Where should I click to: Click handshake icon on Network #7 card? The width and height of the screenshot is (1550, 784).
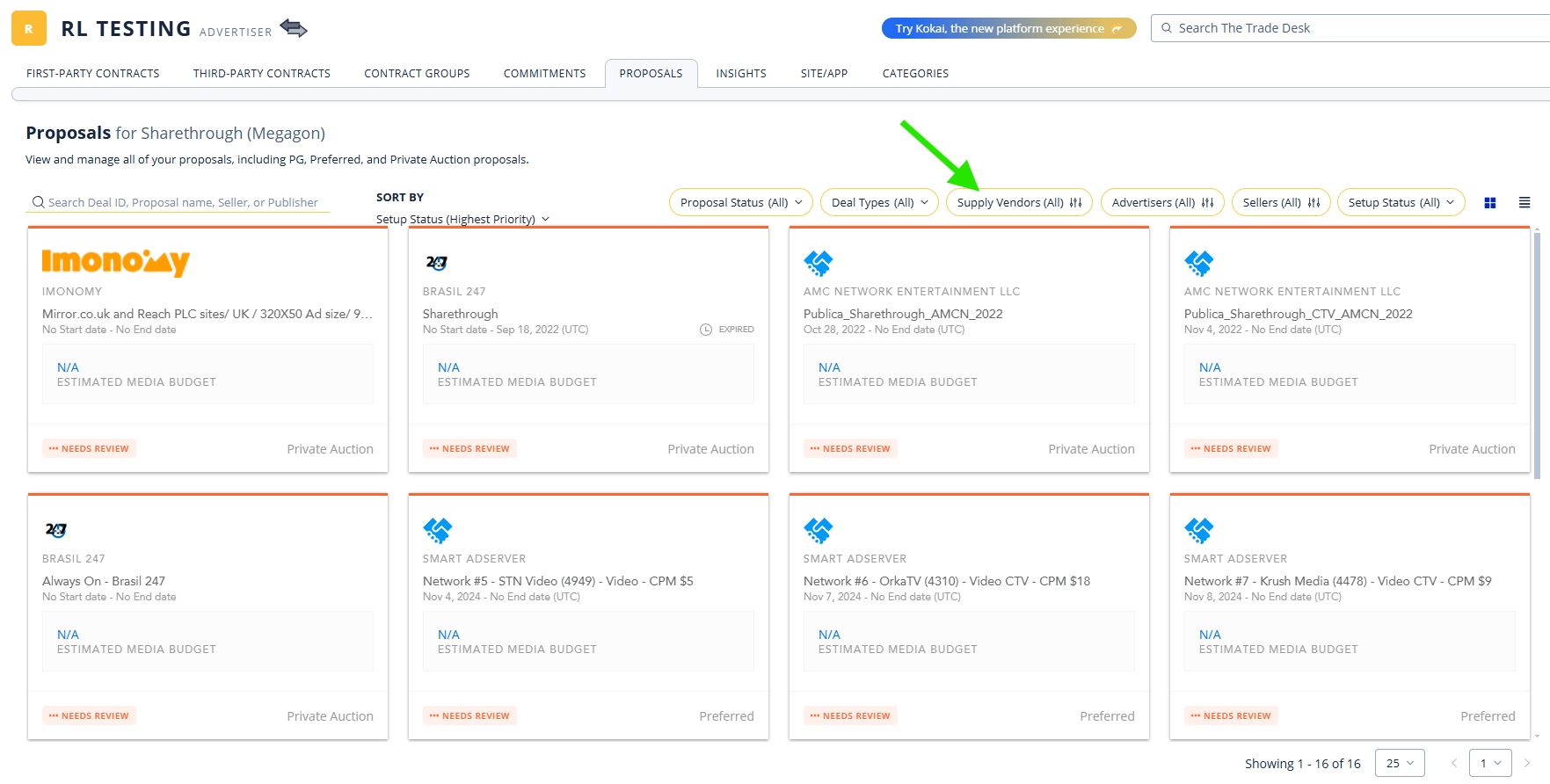pyautogui.click(x=1199, y=530)
